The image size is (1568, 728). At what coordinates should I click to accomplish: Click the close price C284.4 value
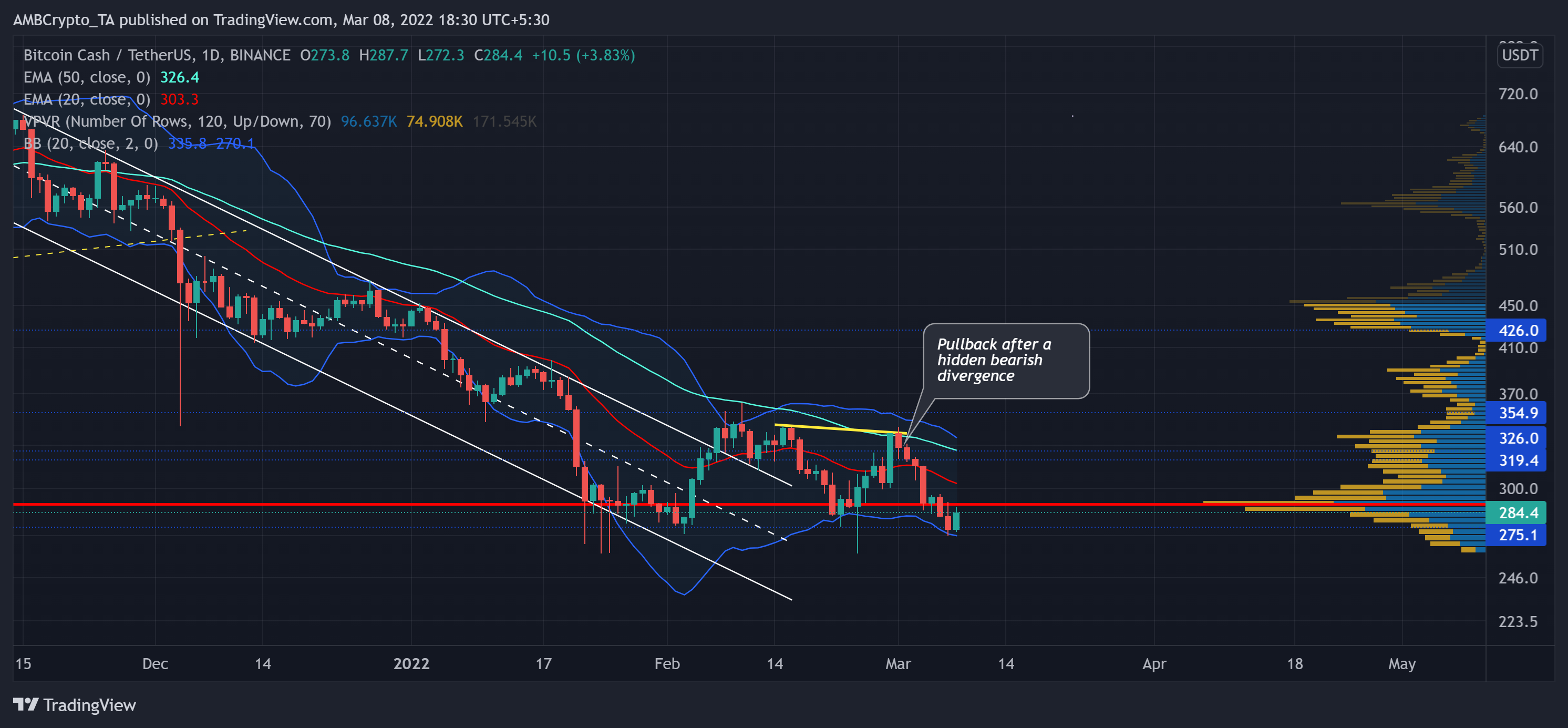(x=498, y=55)
